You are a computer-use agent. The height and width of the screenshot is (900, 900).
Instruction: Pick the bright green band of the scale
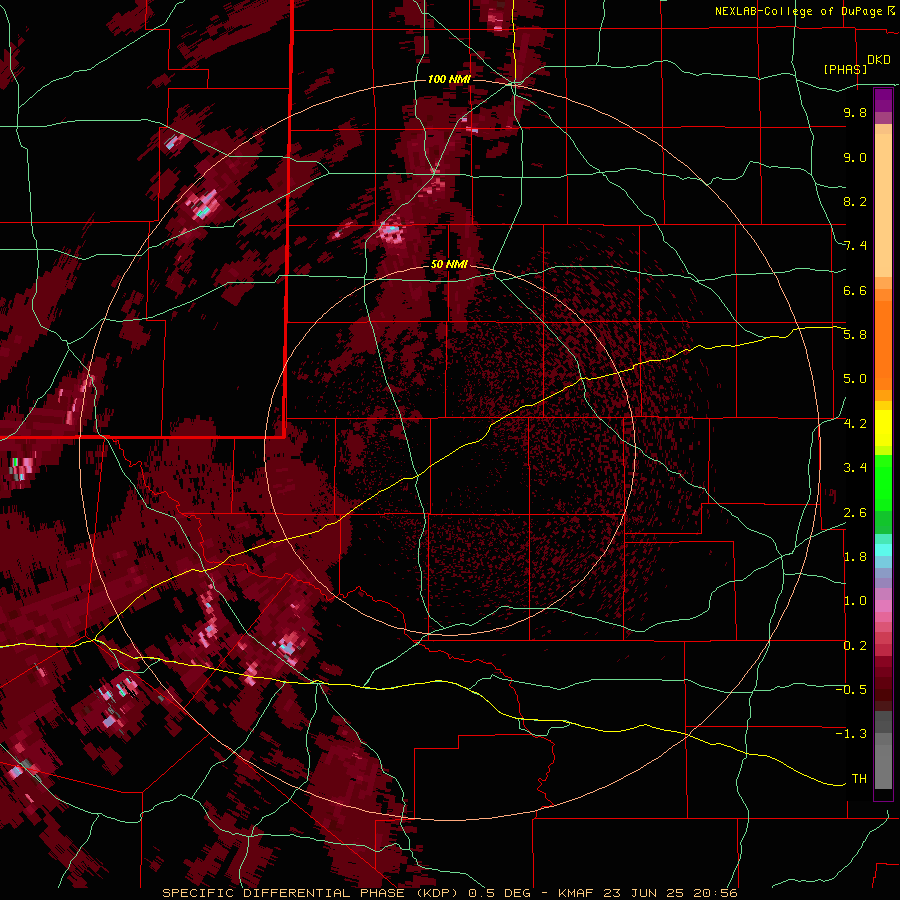[883, 482]
